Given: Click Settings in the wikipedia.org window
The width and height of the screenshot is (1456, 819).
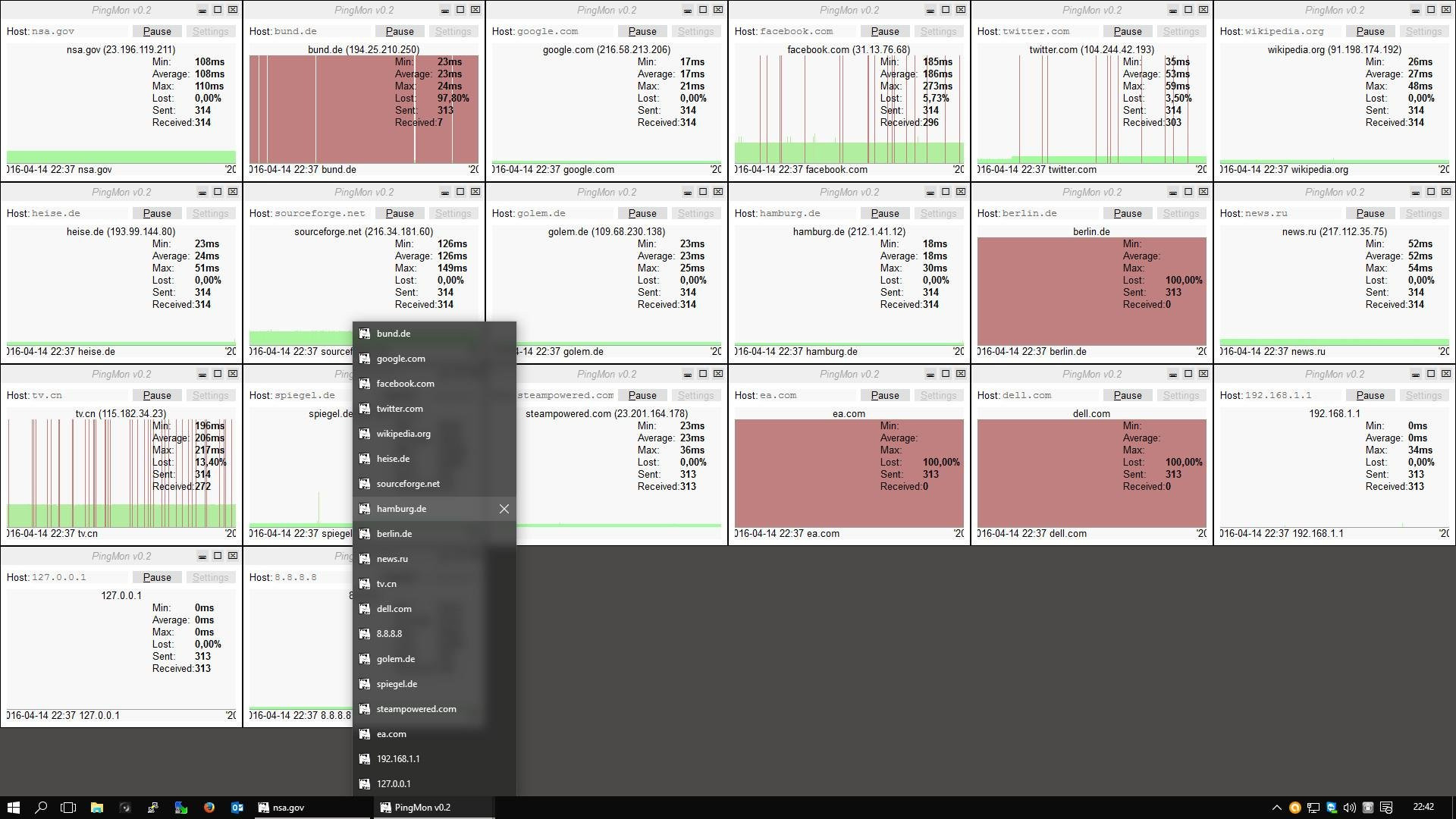Looking at the screenshot, I should [1423, 32].
